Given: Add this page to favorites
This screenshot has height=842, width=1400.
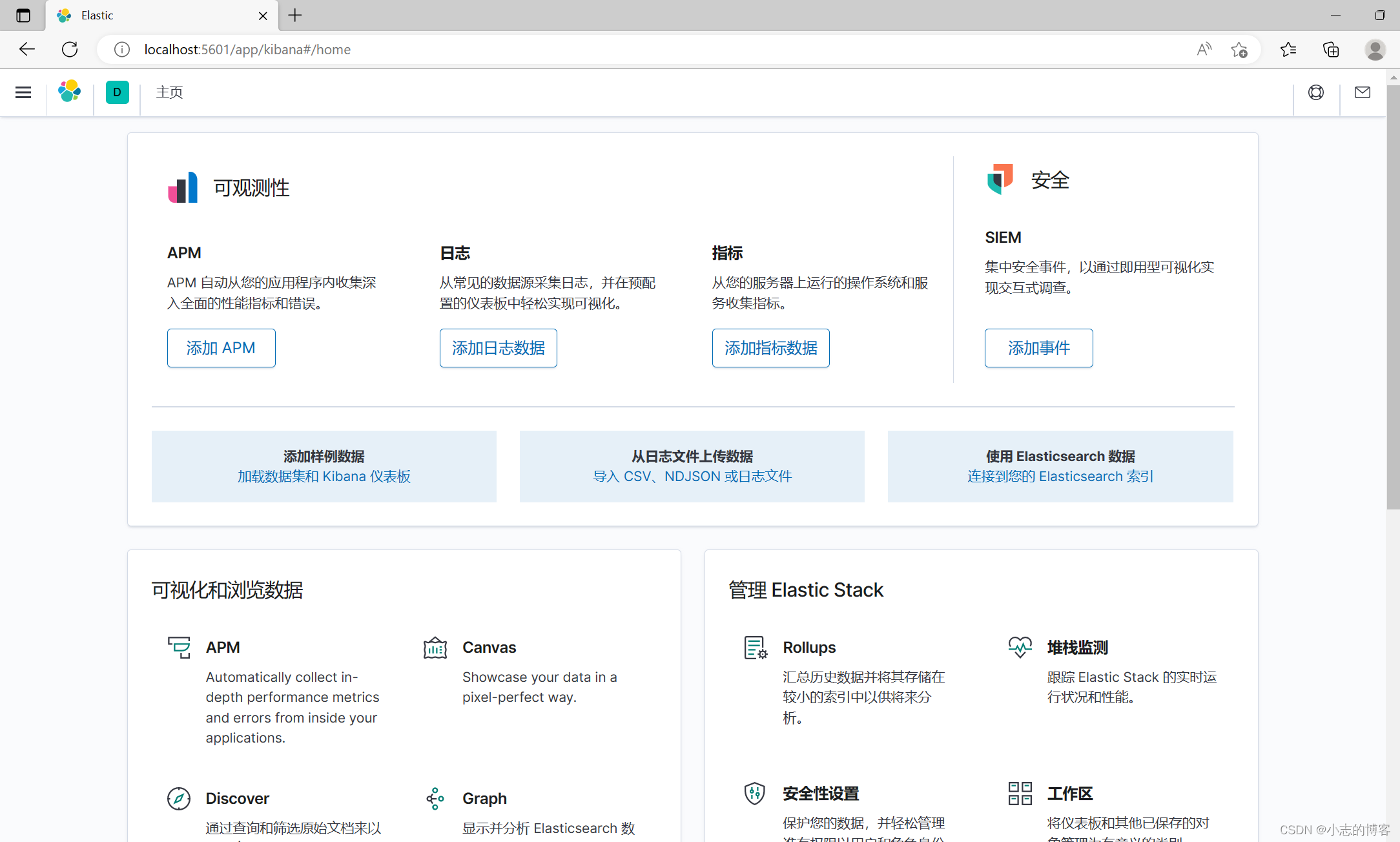Looking at the screenshot, I should pos(1239,50).
